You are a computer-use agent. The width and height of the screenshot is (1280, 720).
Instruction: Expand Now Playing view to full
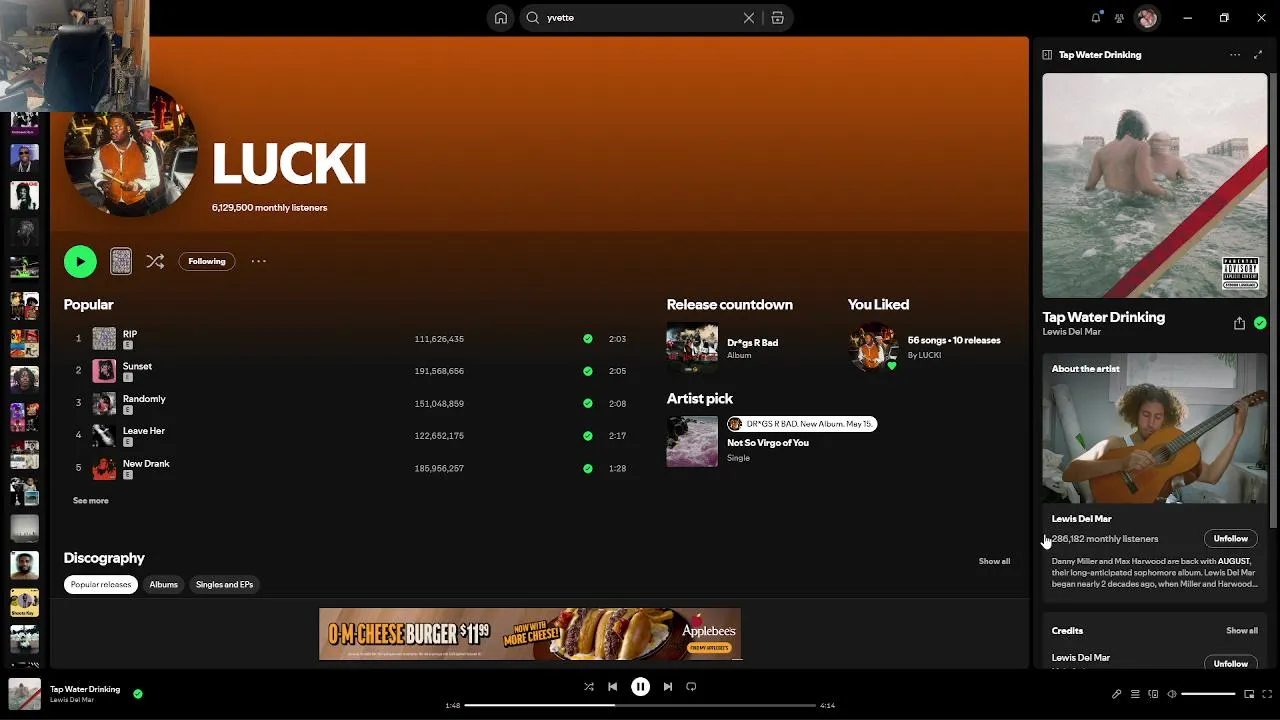(1258, 55)
